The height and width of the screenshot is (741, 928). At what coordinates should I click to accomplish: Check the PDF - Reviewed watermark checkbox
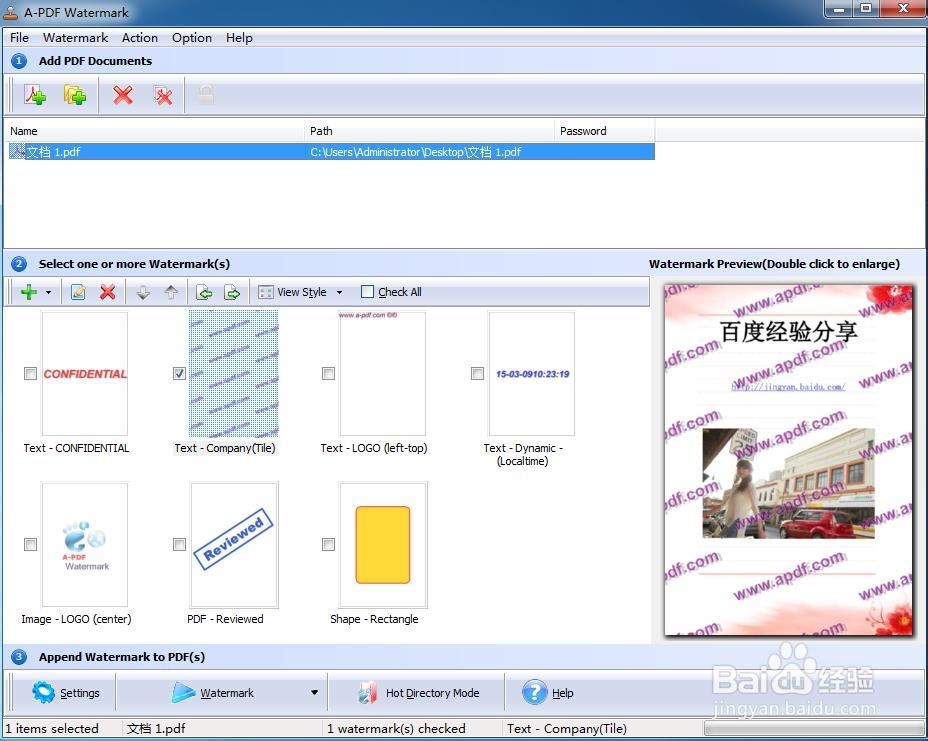[x=179, y=545]
